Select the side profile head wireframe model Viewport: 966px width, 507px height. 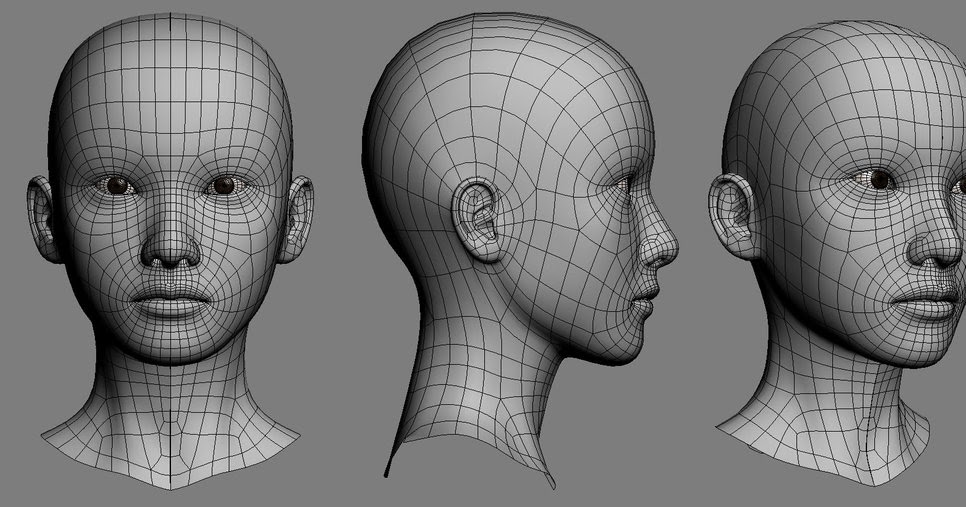click(x=521, y=249)
